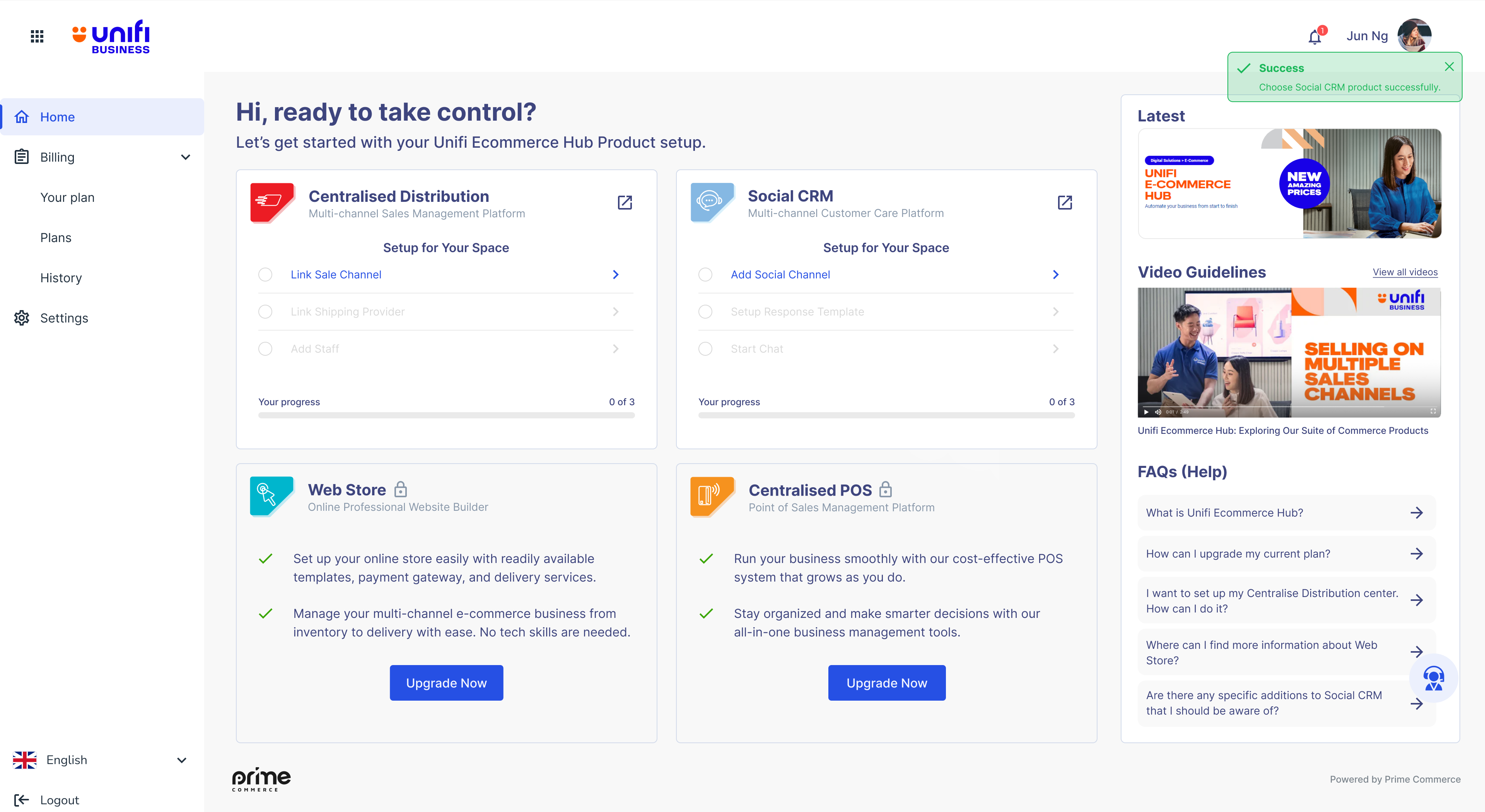Open Social CRM external link icon
This screenshot has width=1485, height=812.
(1065, 202)
